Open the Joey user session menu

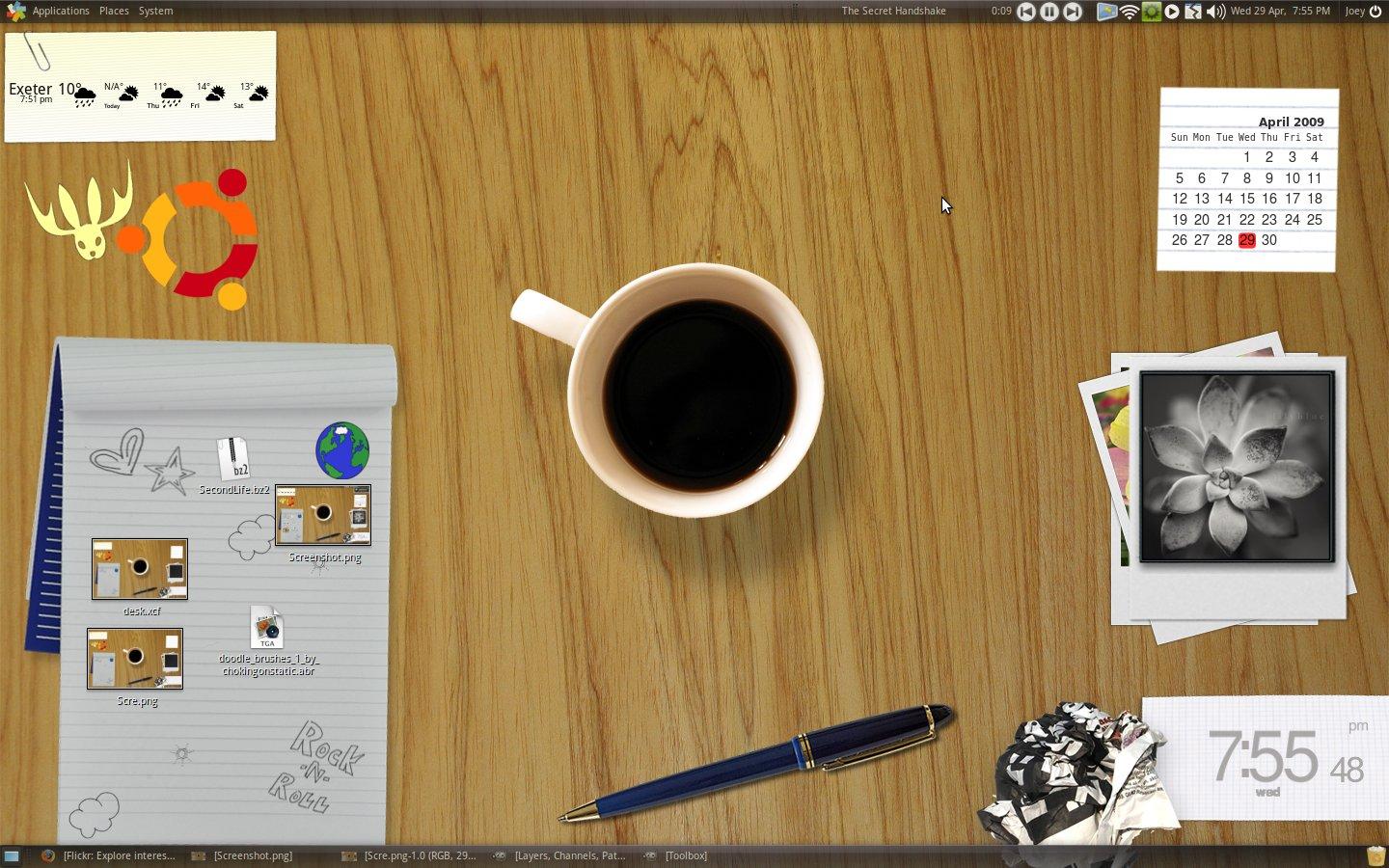(x=1356, y=11)
